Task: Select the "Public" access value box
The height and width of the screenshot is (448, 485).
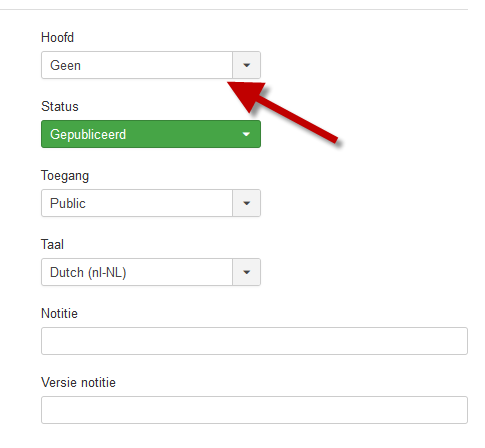Action: click(x=137, y=203)
